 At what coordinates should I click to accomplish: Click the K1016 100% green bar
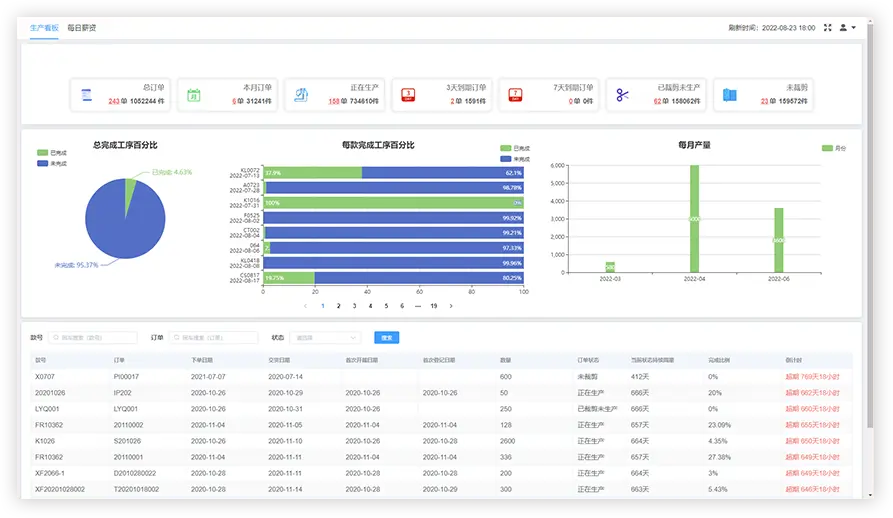(393, 203)
